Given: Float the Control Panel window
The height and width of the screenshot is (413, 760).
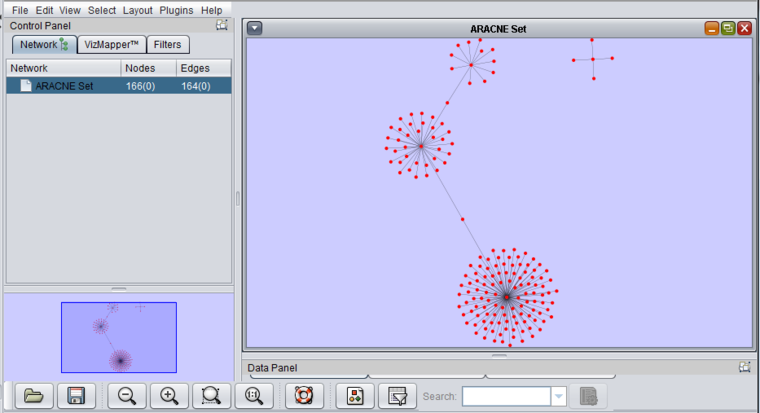Looking at the screenshot, I should [x=222, y=25].
